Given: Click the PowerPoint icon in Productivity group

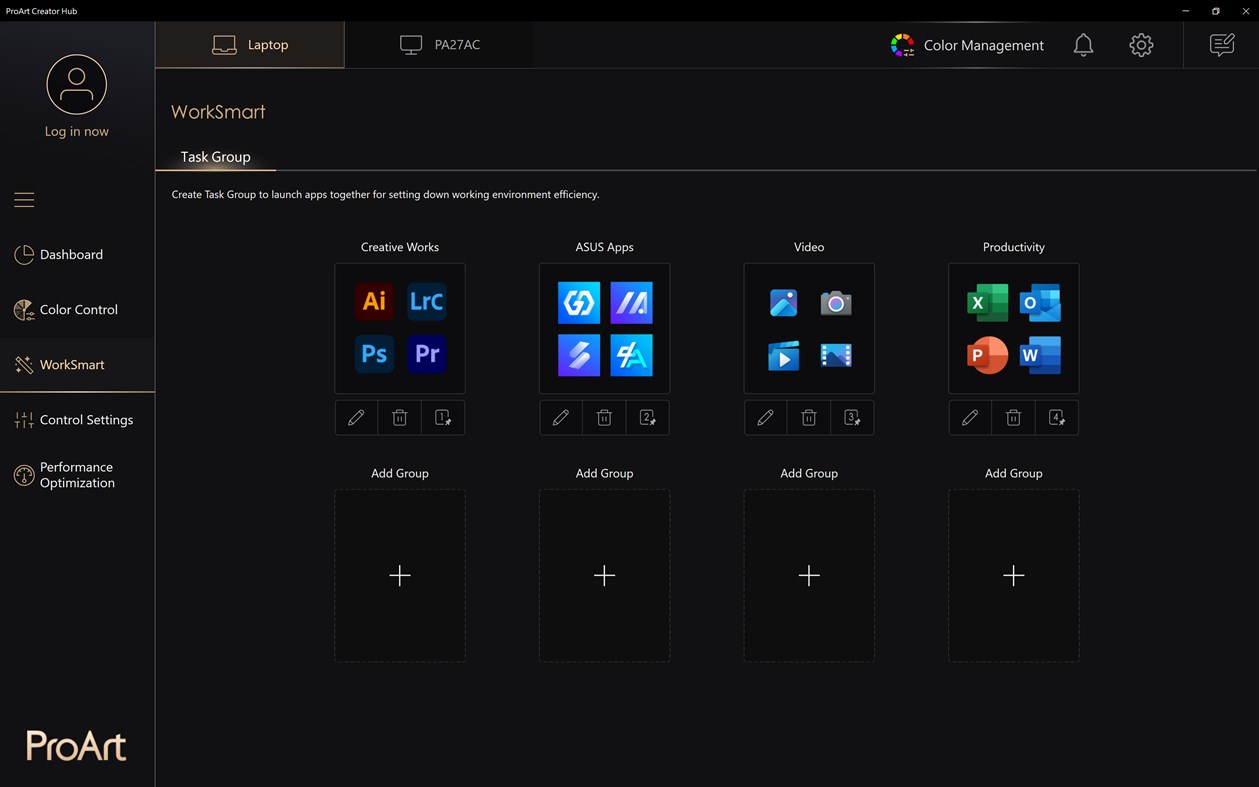Looking at the screenshot, I should (x=987, y=355).
